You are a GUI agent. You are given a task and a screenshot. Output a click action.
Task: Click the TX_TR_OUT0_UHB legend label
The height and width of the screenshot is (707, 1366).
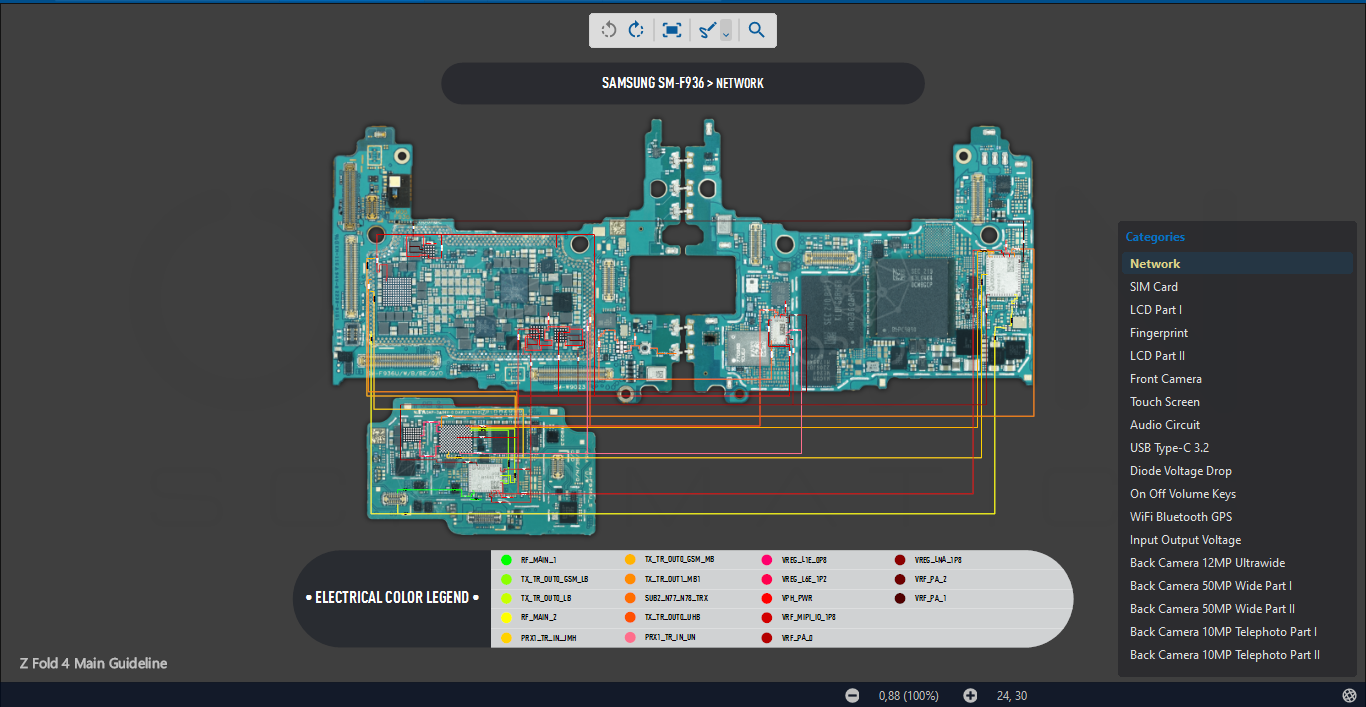click(x=672, y=617)
